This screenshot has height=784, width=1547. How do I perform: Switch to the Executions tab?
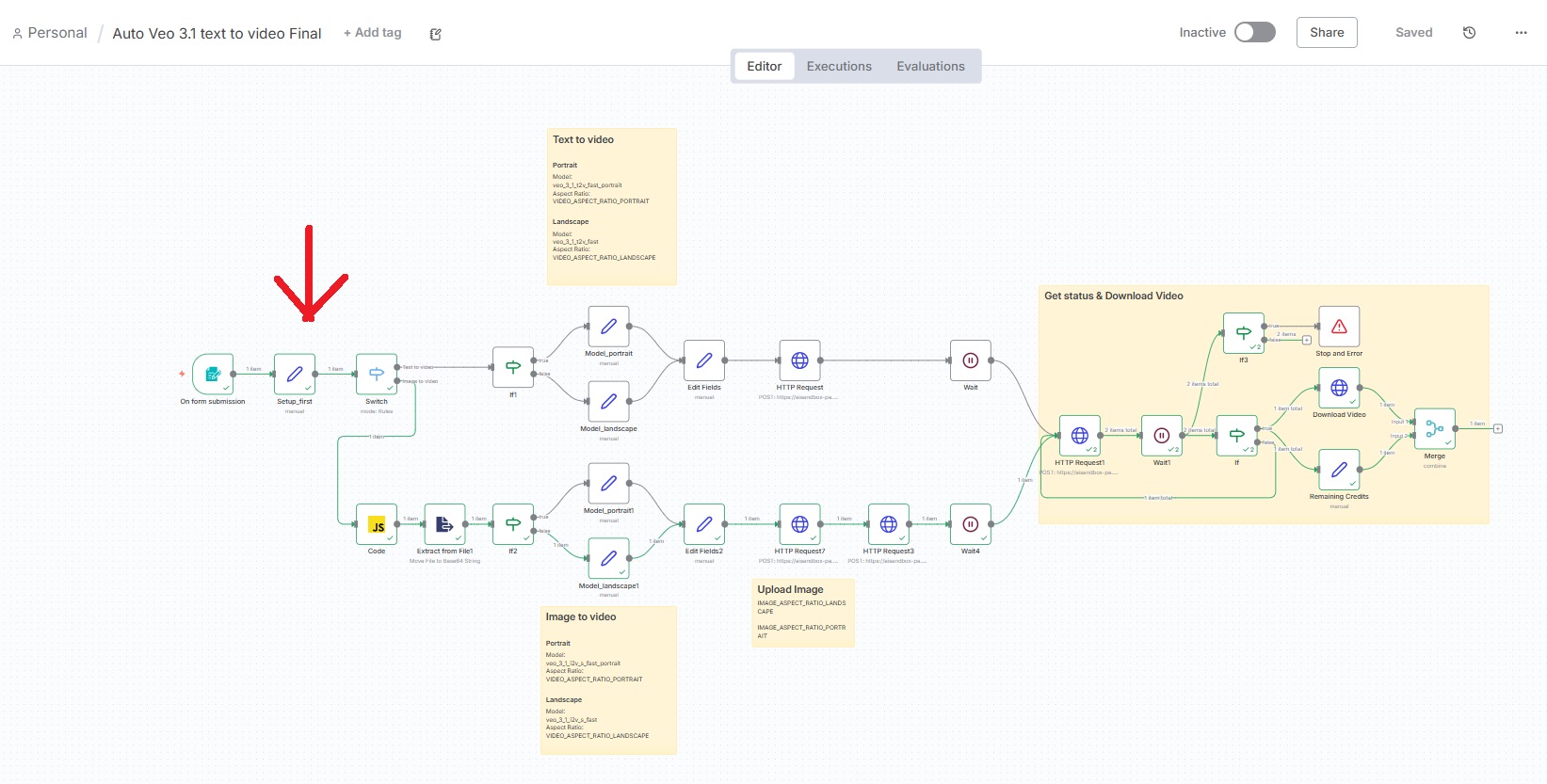click(839, 67)
